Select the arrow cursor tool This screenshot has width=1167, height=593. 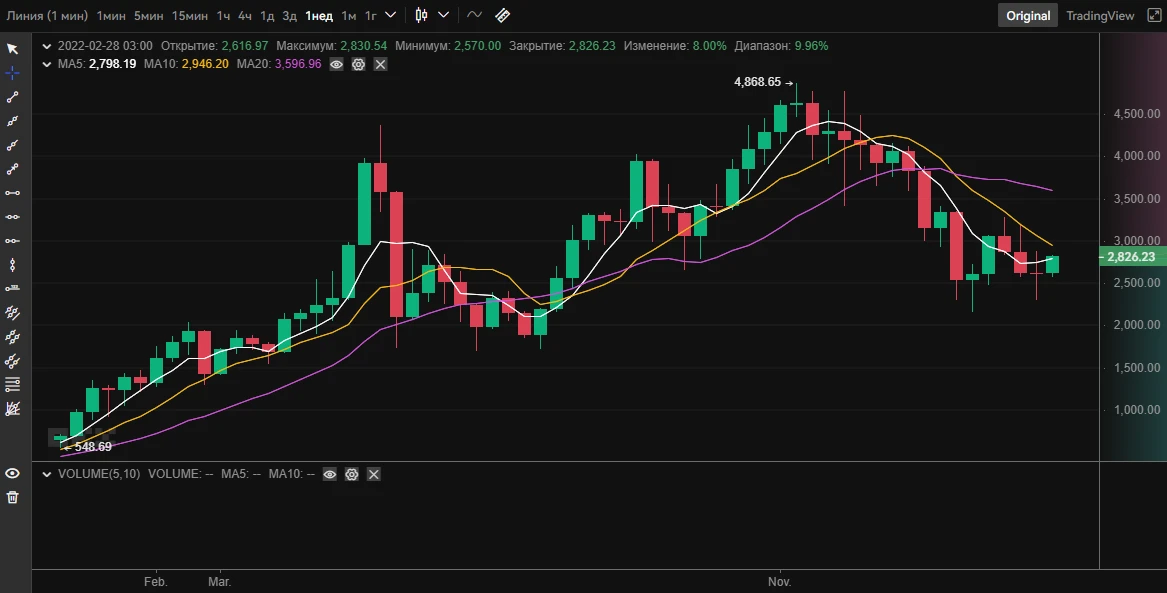pos(13,49)
